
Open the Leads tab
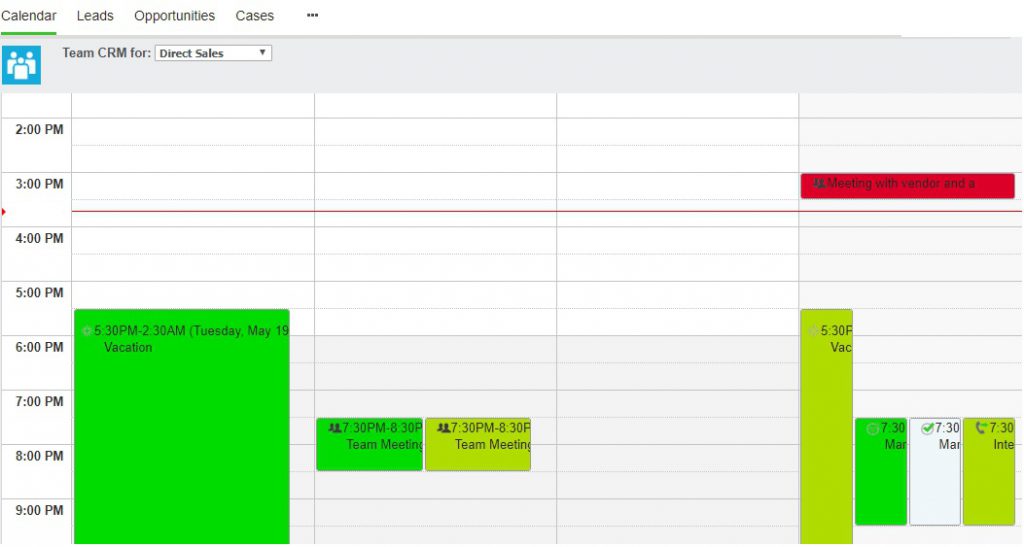click(x=95, y=16)
